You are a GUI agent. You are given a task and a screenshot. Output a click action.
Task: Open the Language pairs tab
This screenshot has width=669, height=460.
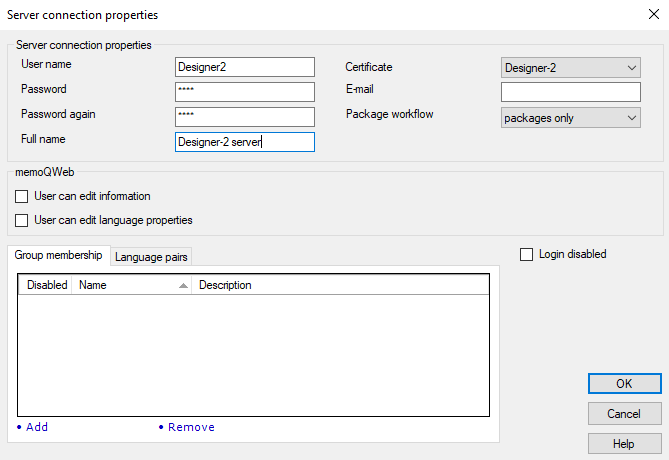(x=151, y=257)
